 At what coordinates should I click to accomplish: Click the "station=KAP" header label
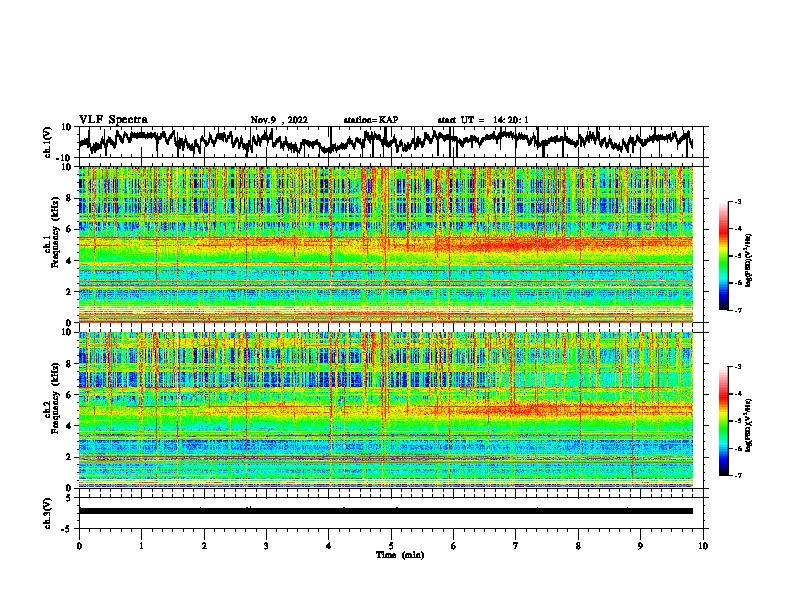coord(371,120)
